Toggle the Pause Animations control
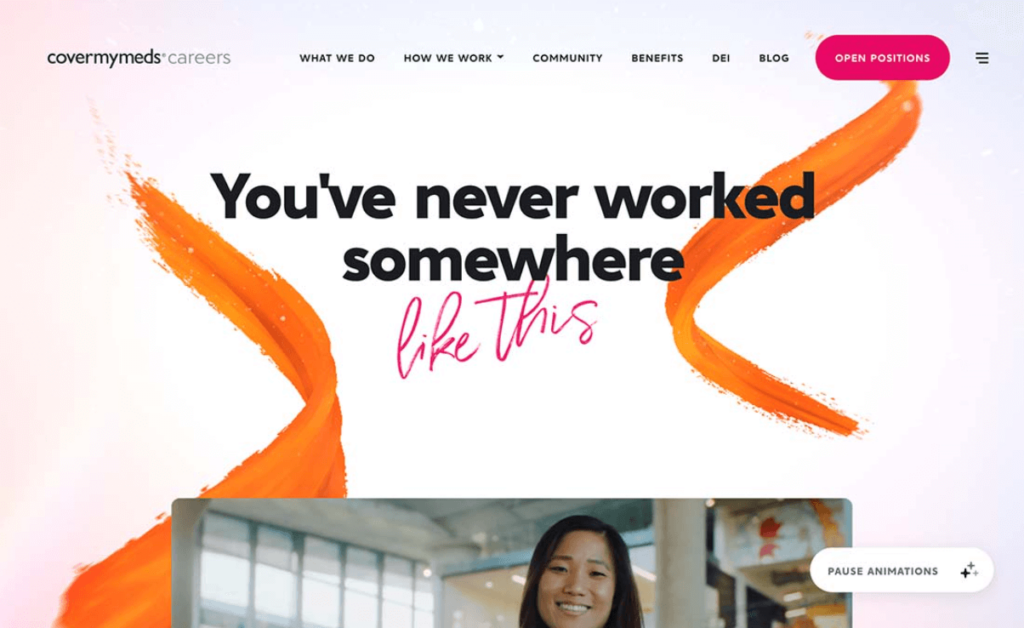This screenshot has height=628, width=1024. [x=901, y=571]
